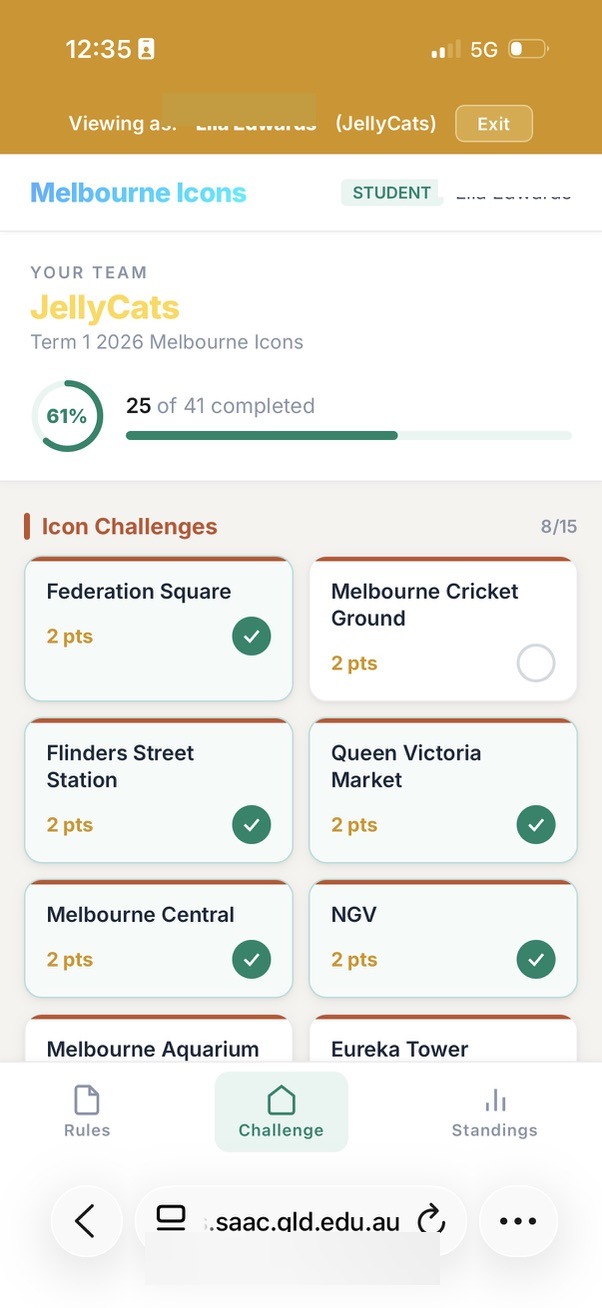602x1308 pixels.
Task: Switch to the Challenge tab
Action: tap(281, 1112)
